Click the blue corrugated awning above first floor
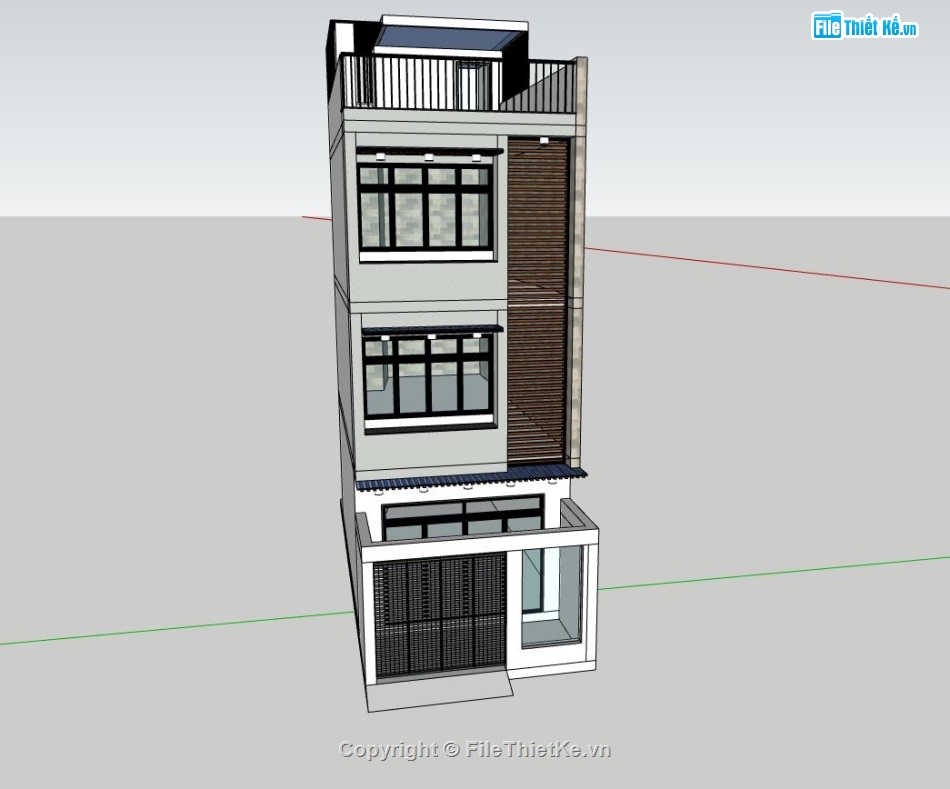 (471, 477)
